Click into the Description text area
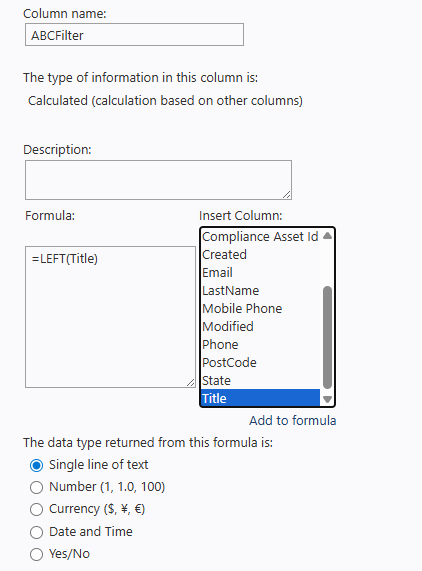This screenshot has width=422, height=571. (158, 180)
